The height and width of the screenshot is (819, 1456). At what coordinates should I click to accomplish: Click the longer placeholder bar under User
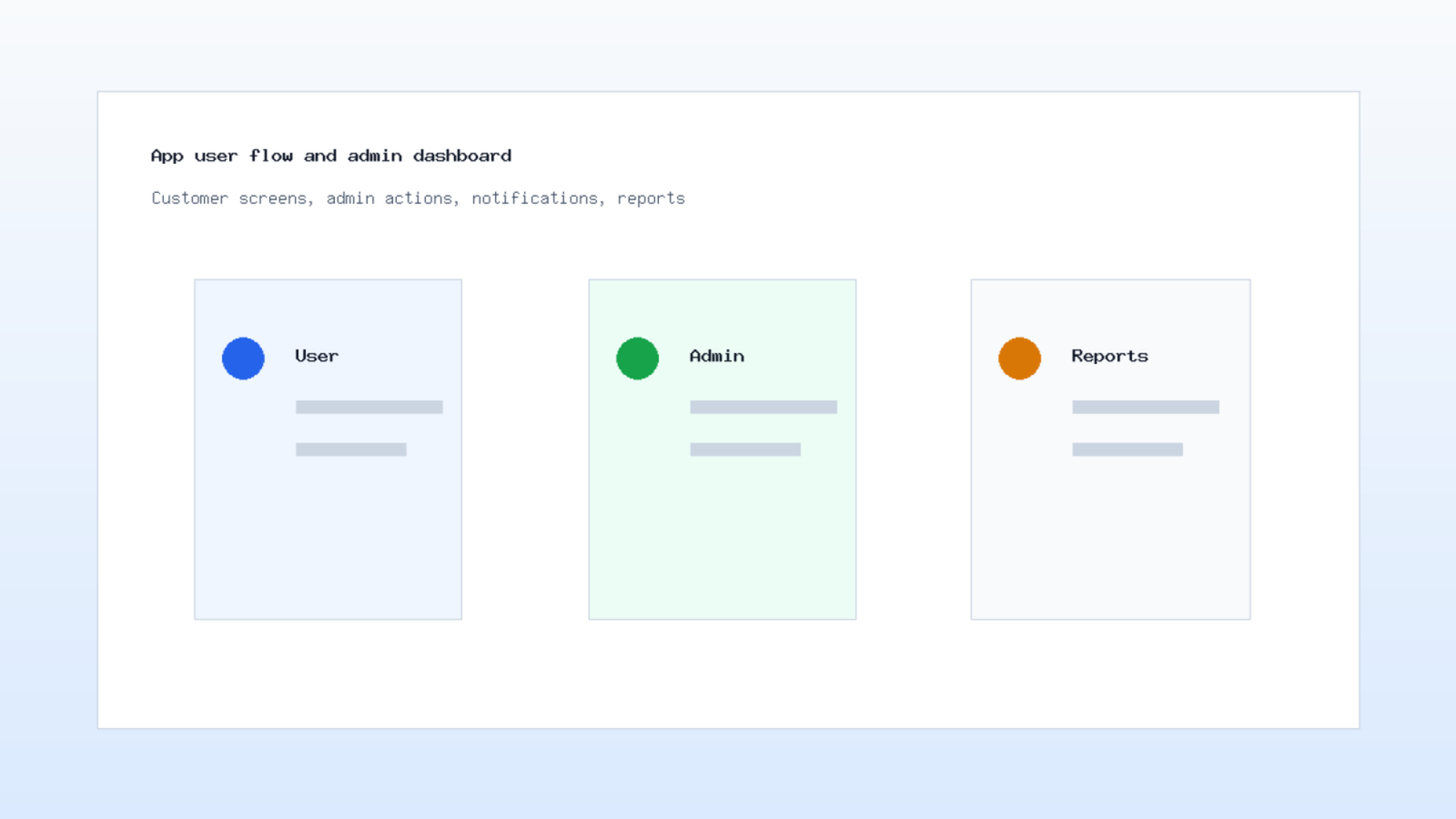(369, 407)
